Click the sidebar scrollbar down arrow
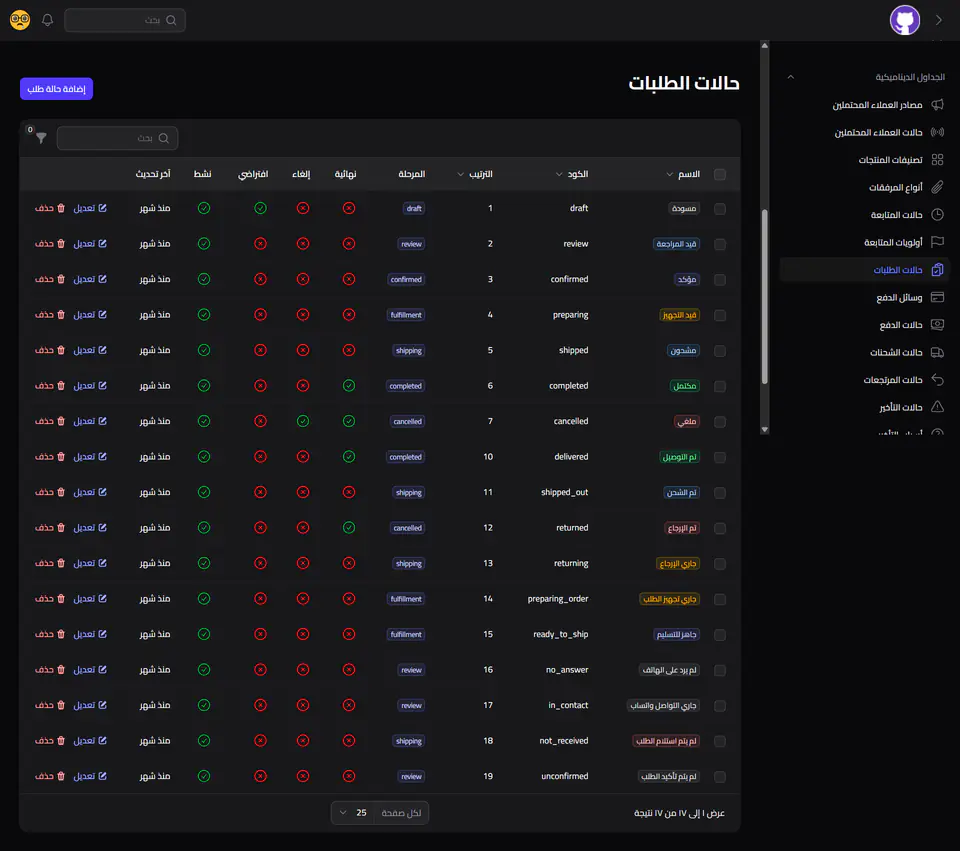The height and width of the screenshot is (851, 960). [x=765, y=430]
